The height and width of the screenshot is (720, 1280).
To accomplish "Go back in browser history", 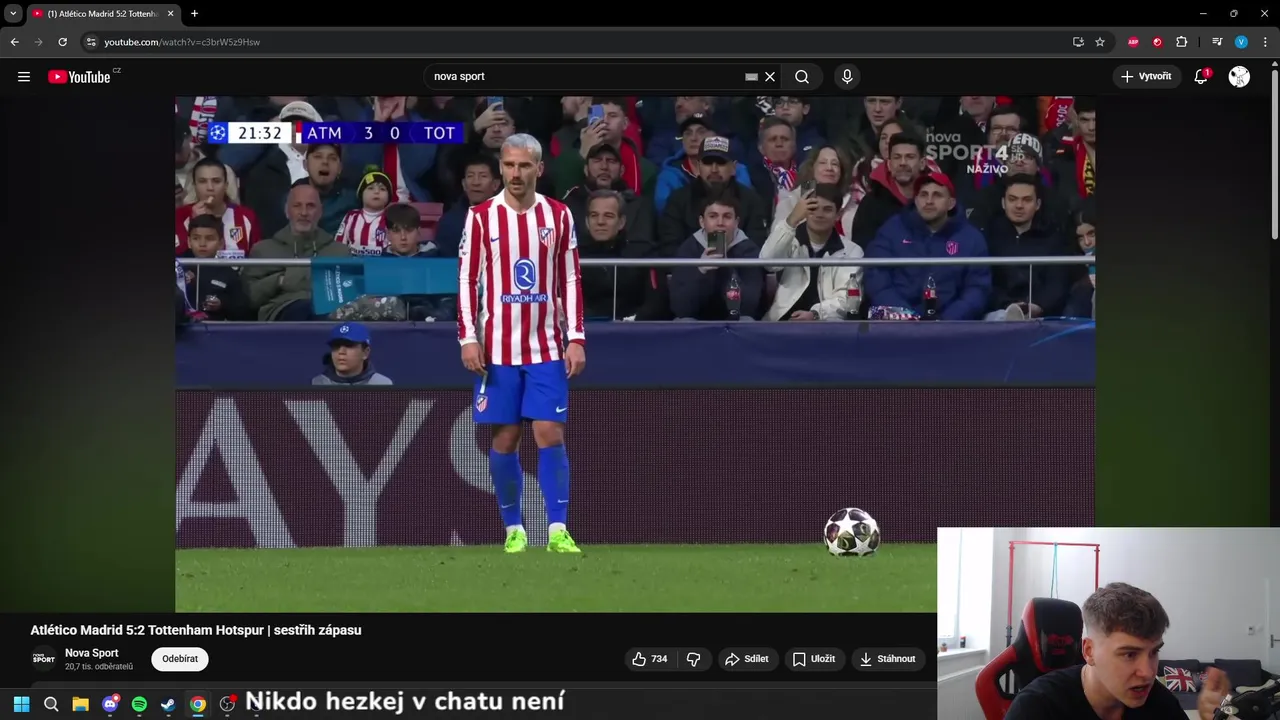I will point(14,42).
